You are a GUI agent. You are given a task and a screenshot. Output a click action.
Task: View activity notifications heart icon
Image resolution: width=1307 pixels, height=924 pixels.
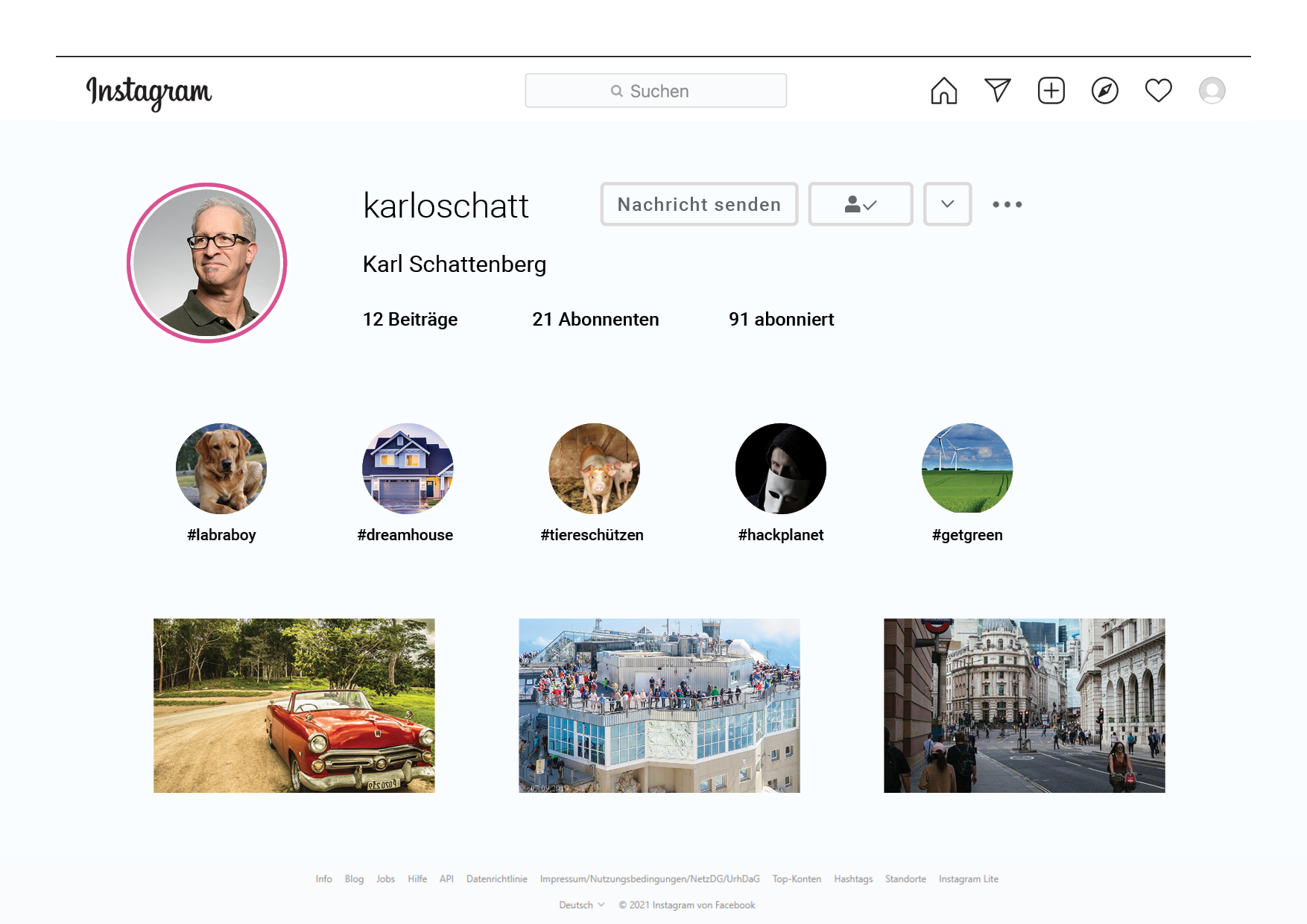click(x=1158, y=91)
